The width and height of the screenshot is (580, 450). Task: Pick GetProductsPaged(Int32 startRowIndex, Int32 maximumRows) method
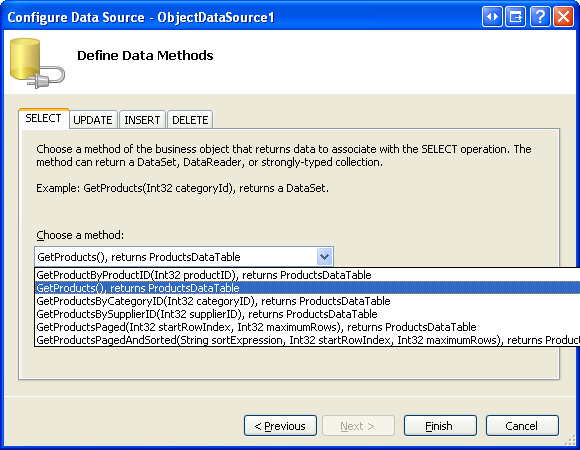point(307,327)
